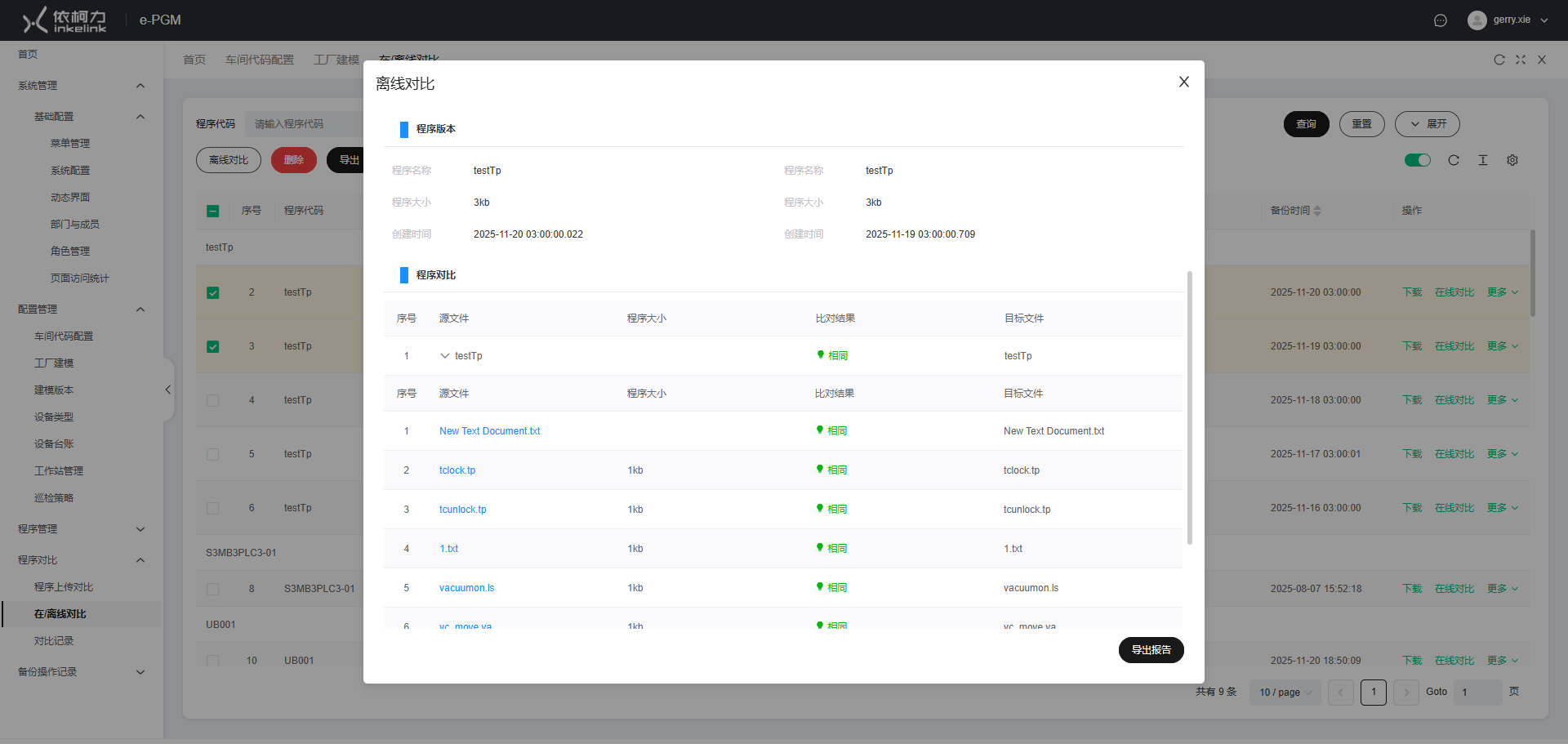This screenshot has height=744, width=1568.
Task: Open the table column settings gear icon
Action: pos(1512,160)
